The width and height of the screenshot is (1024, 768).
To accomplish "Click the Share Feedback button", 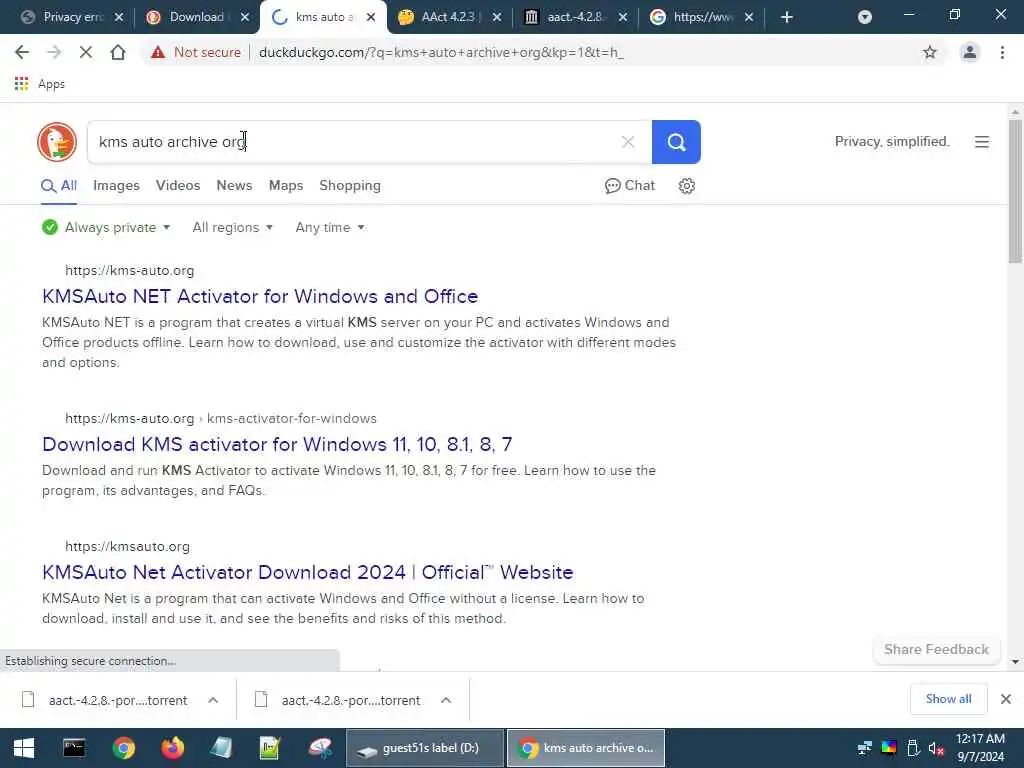I will click(936, 649).
